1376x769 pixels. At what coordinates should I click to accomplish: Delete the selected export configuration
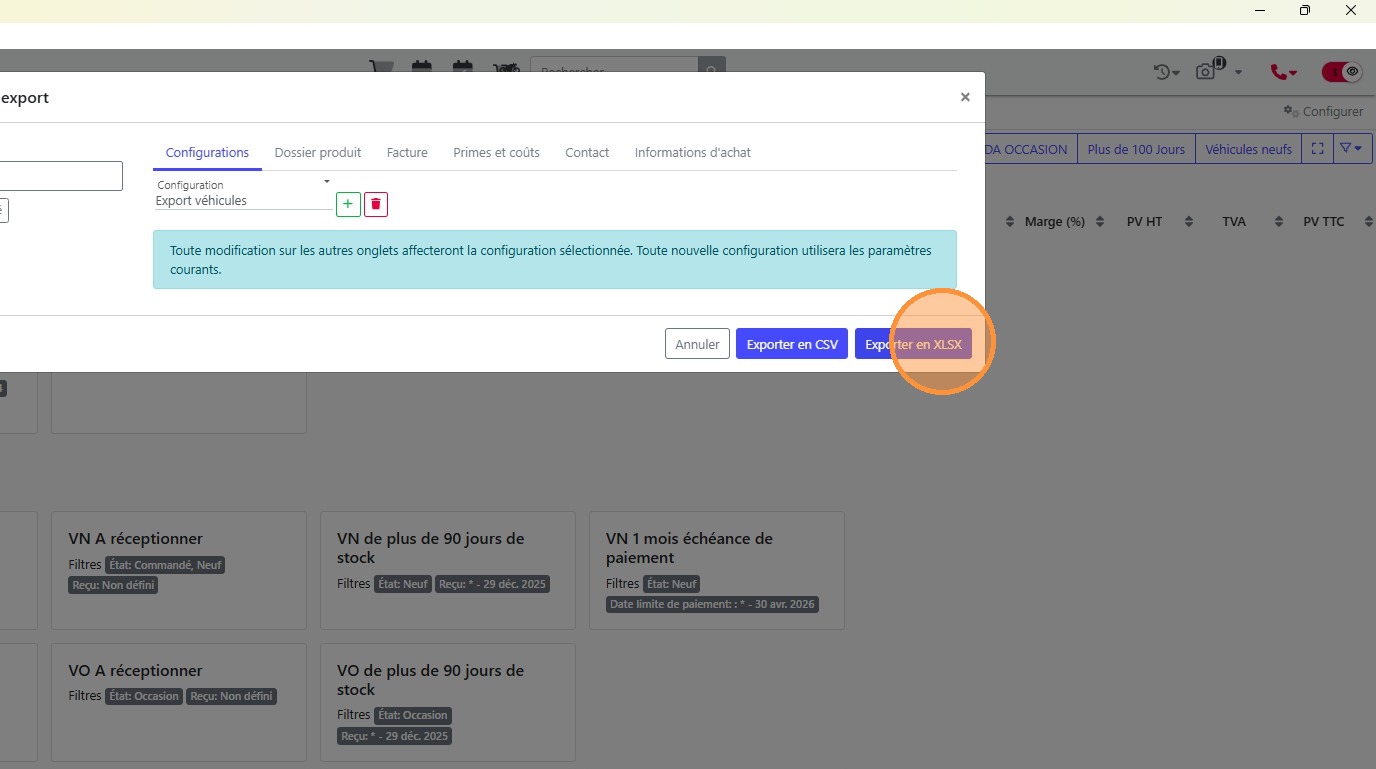(x=376, y=204)
